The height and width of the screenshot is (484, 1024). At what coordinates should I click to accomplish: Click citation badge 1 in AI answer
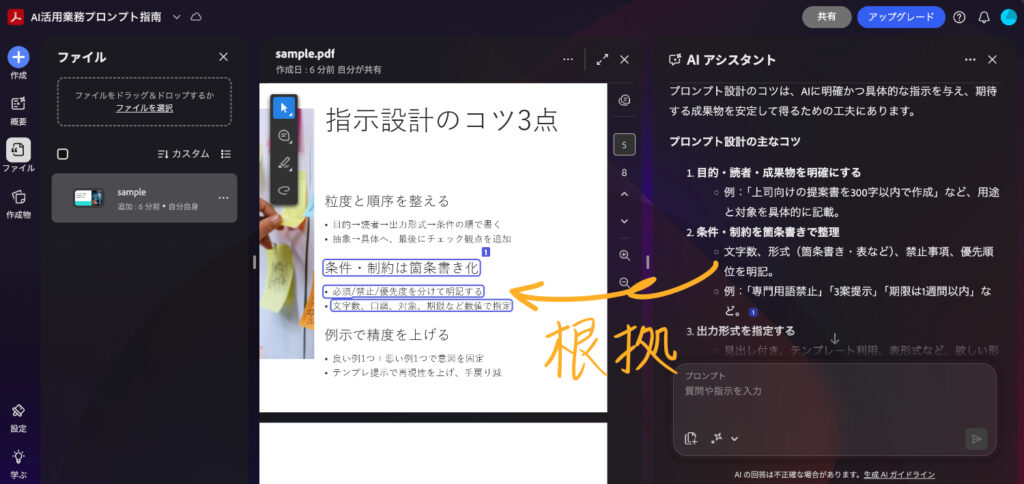(753, 312)
